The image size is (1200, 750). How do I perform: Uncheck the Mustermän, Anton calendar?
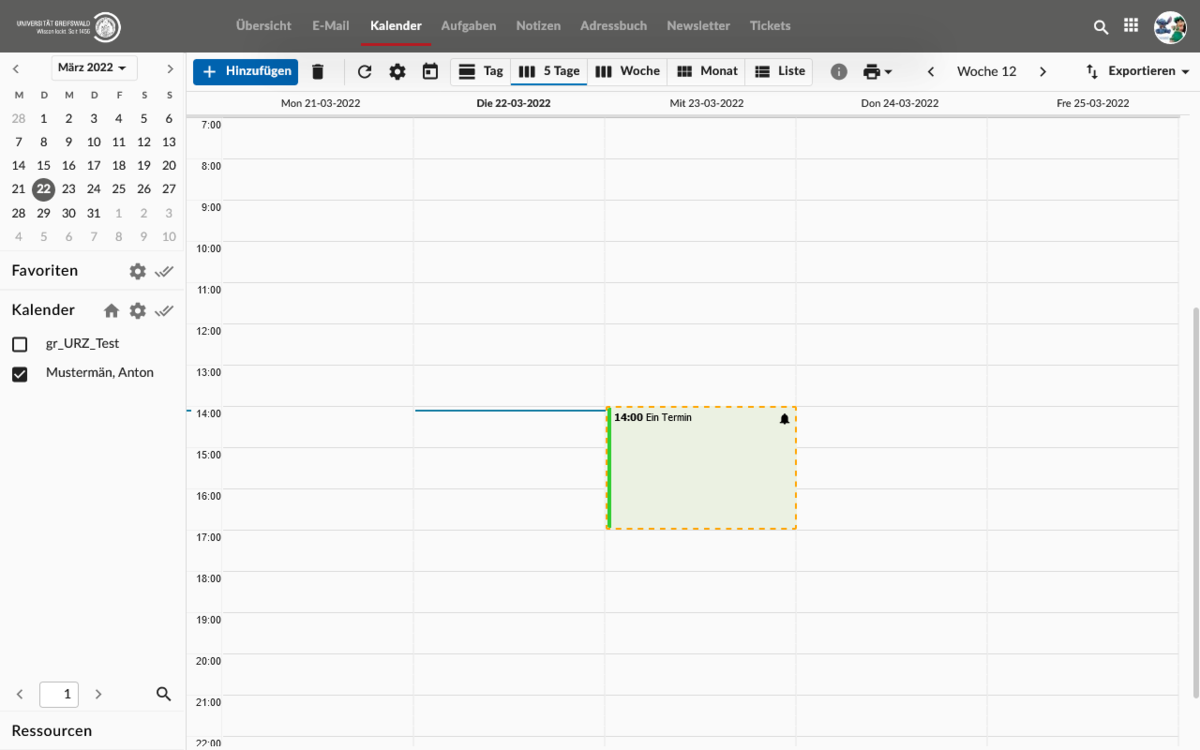[20, 374]
